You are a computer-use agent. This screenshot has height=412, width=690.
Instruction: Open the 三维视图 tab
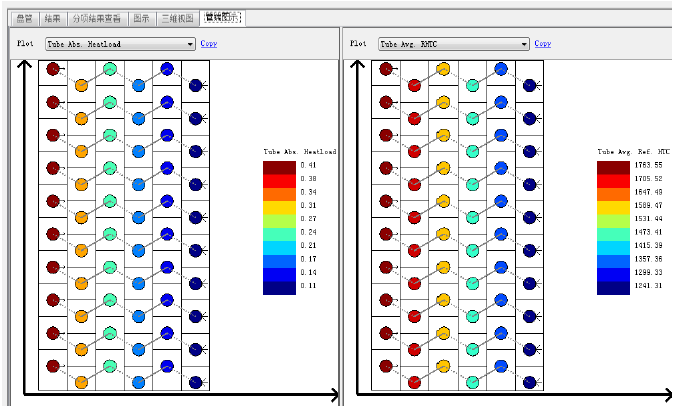pyautogui.click(x=176, y=17)
